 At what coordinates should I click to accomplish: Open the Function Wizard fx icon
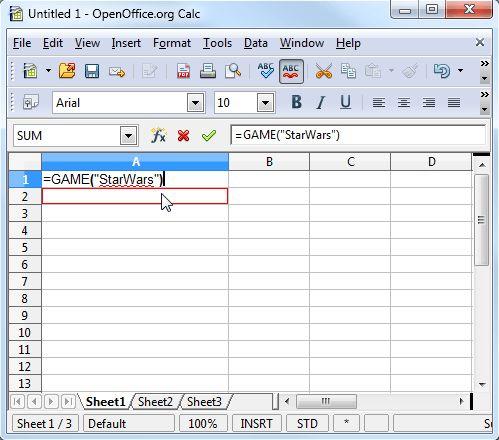click(158, 136)
